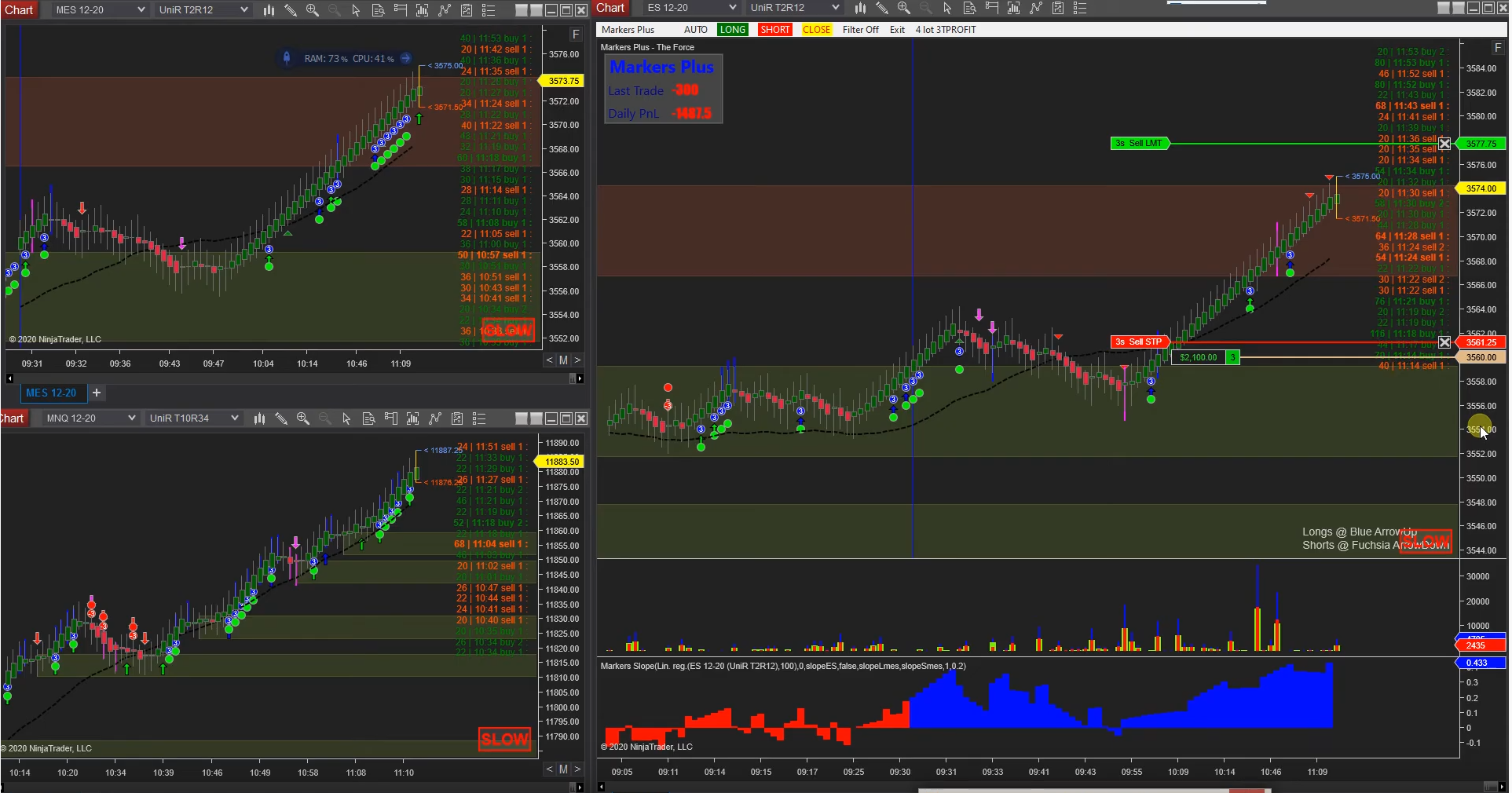Open bar type selector in MNQ chart toolbar
Image resolution: width=1512 pixels, height=793 pixels.
(x=259, y=418)
